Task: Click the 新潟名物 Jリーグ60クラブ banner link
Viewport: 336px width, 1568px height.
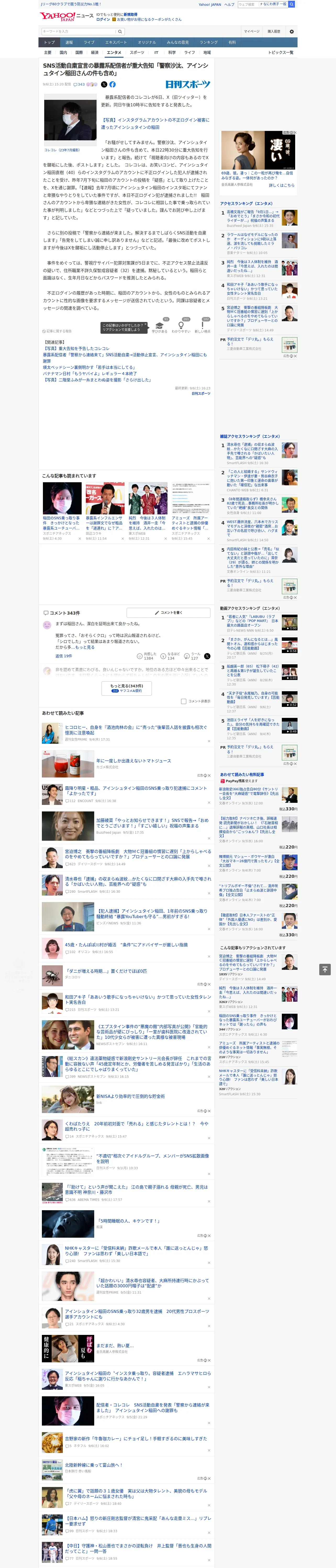Action: (70, 4)
